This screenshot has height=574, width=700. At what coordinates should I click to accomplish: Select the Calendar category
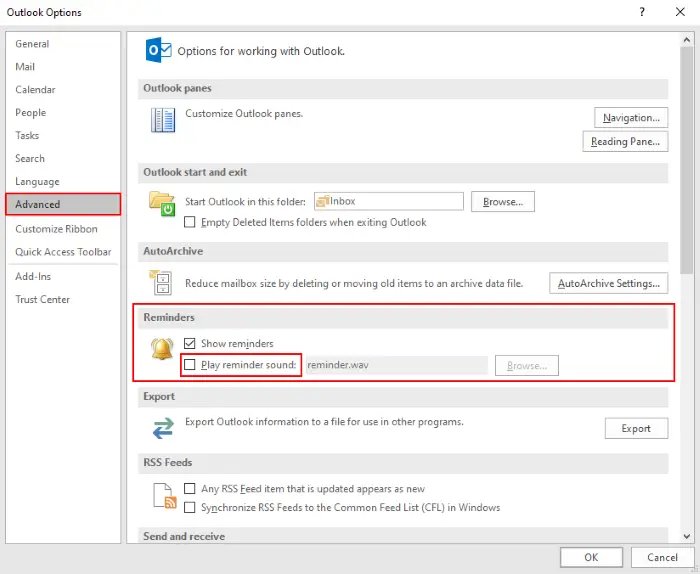[63, 89]
